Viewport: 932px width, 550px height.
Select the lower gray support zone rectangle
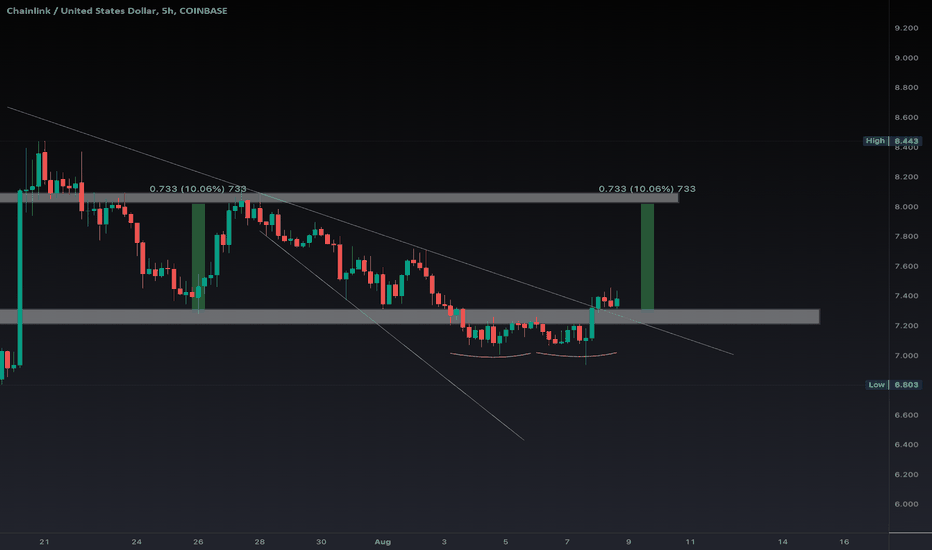(410, 316)
